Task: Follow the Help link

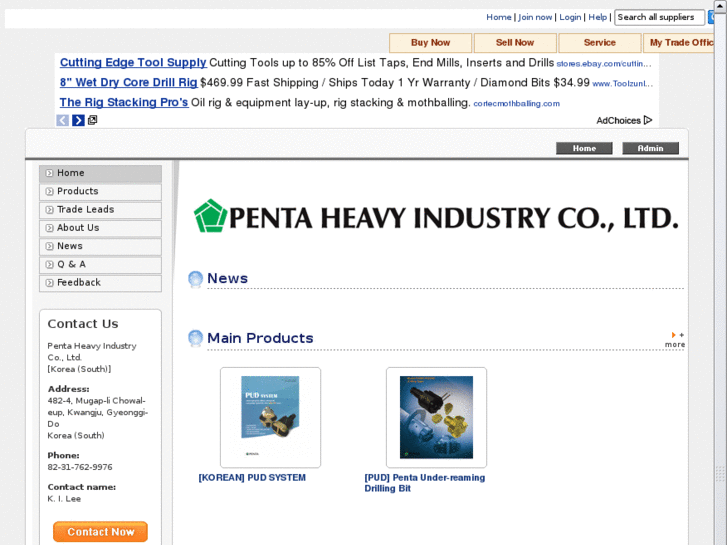Action: [597, 17]
